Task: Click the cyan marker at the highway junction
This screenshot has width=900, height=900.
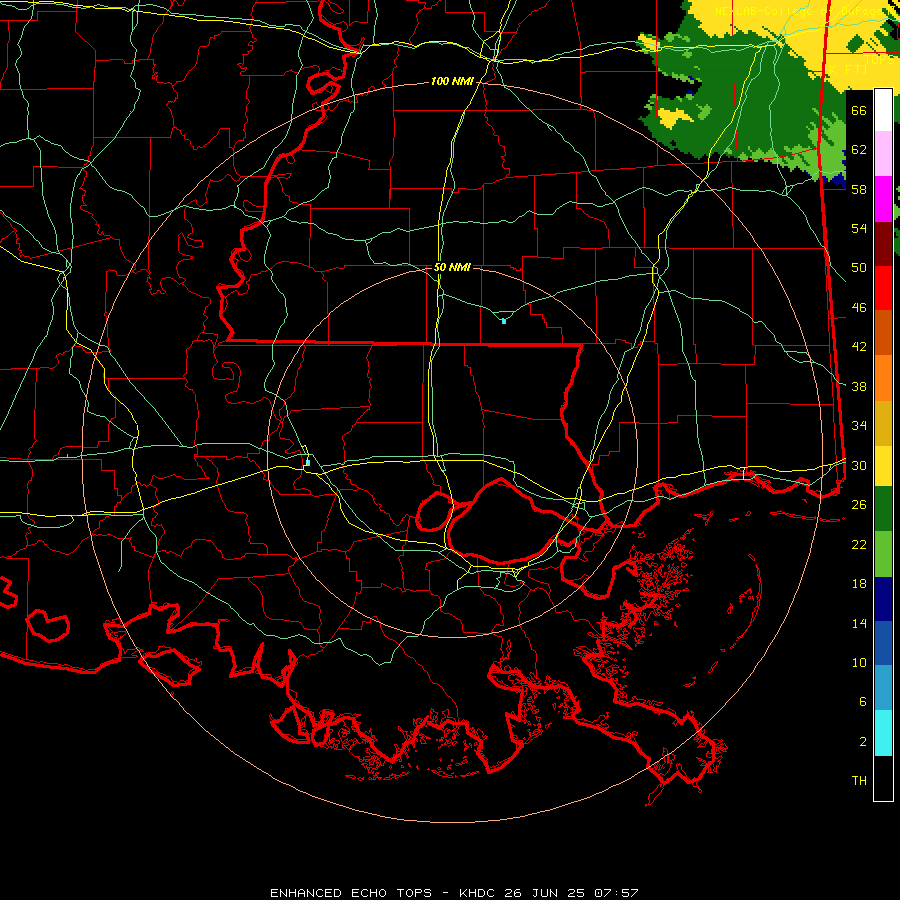Action: coord(308,463)
